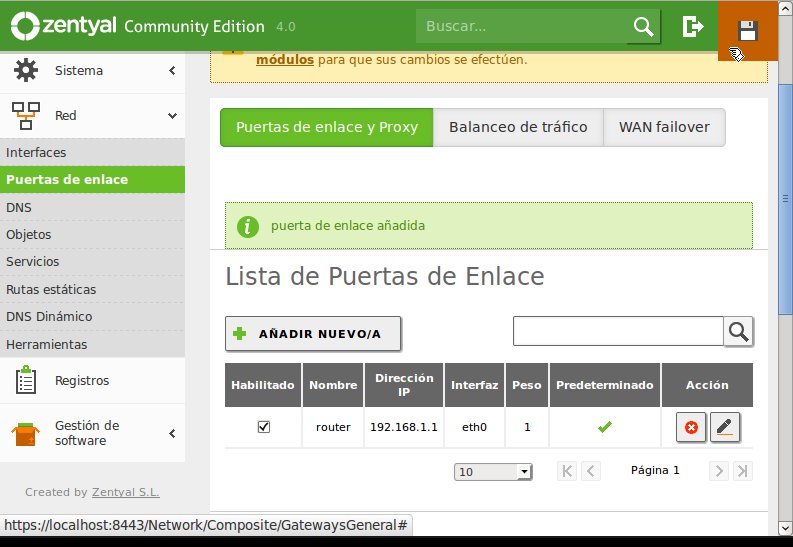Click the Gestión de software box icon
The width and height of the screenshot is (793, 547).
click(25, 434)
